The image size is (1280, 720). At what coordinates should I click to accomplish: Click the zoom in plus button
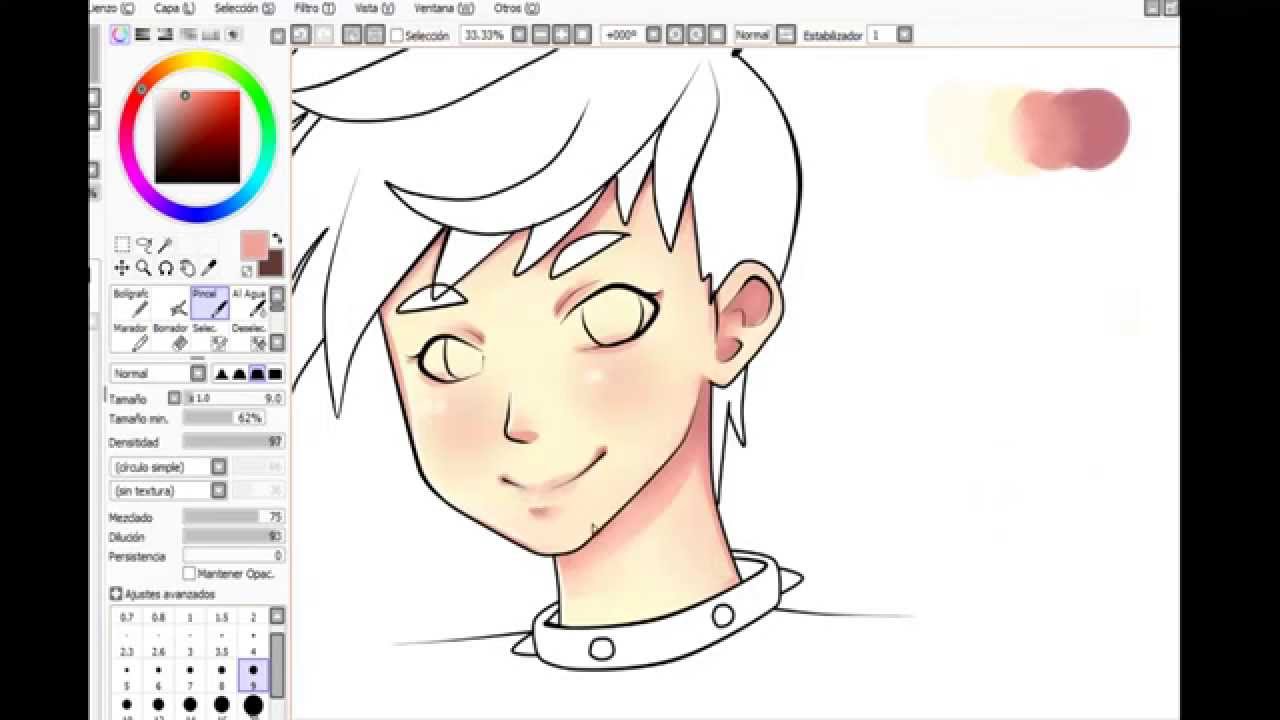click(562, 35)
